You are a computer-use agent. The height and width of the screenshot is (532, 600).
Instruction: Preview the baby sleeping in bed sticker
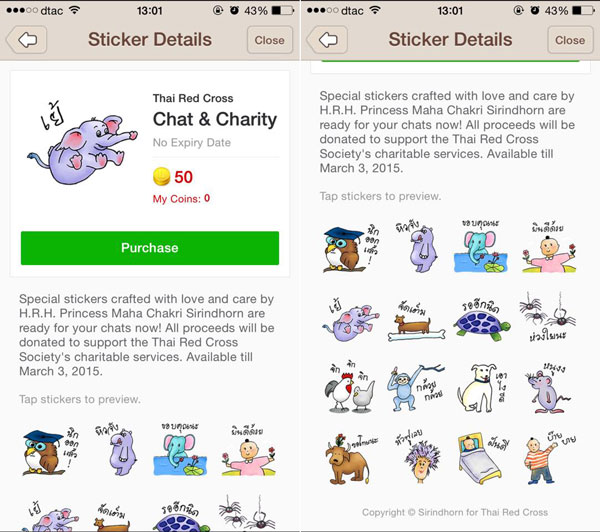(482, 459)
